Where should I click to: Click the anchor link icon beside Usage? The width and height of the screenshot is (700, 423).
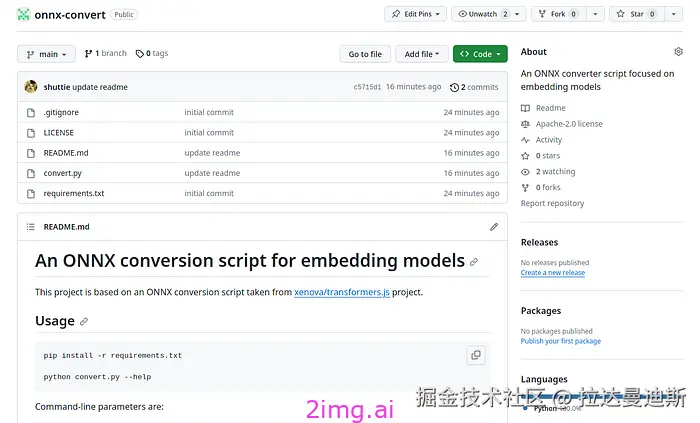pos(84,321)
